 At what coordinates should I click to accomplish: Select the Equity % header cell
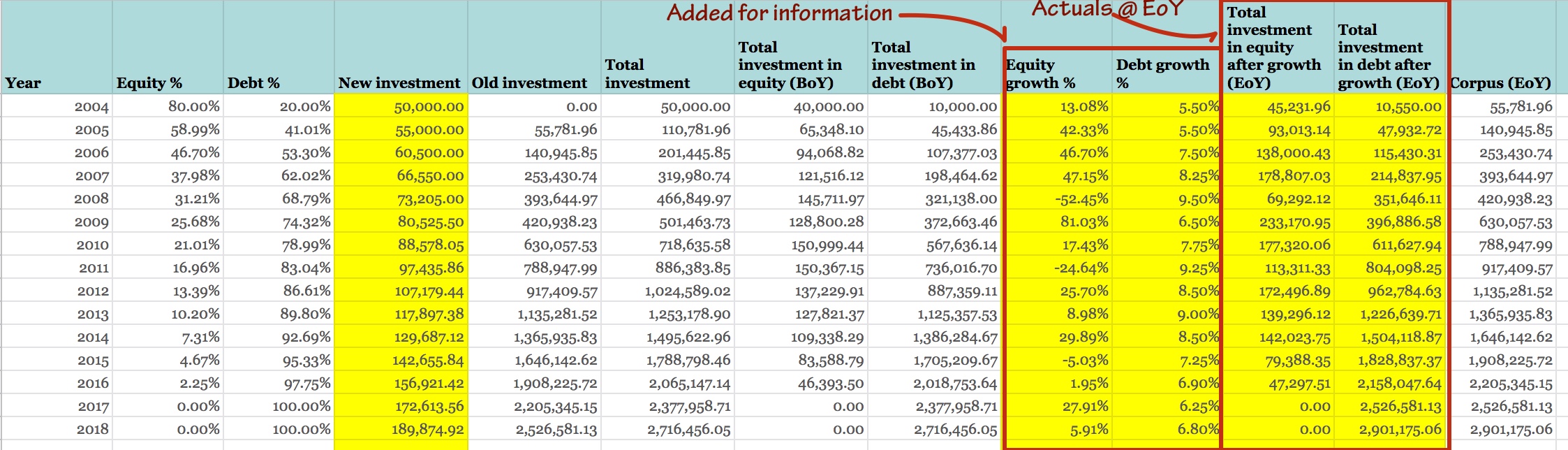tap(168, 48)
